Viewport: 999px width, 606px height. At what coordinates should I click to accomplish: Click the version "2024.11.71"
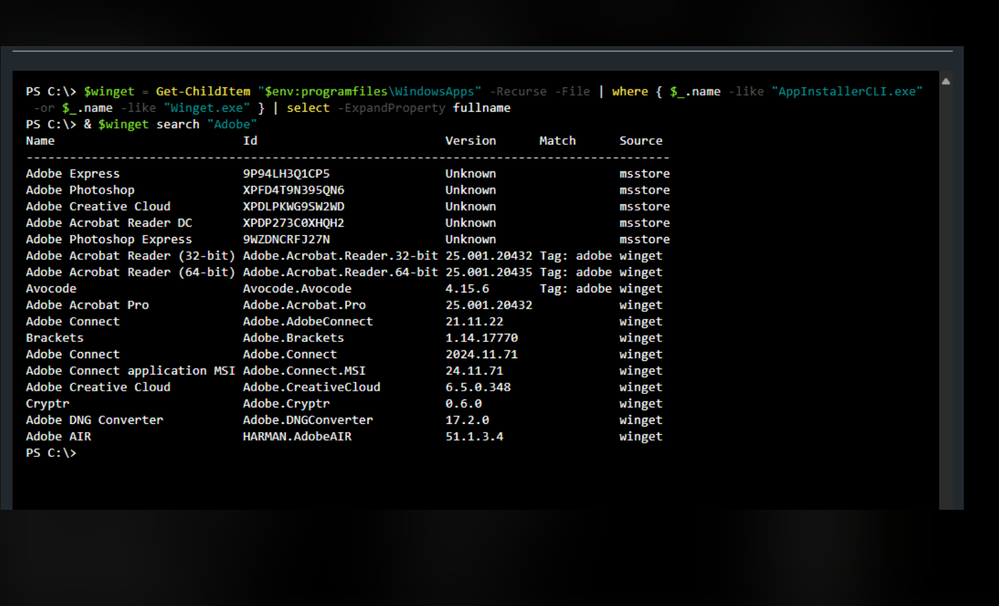tap(482, 354)
